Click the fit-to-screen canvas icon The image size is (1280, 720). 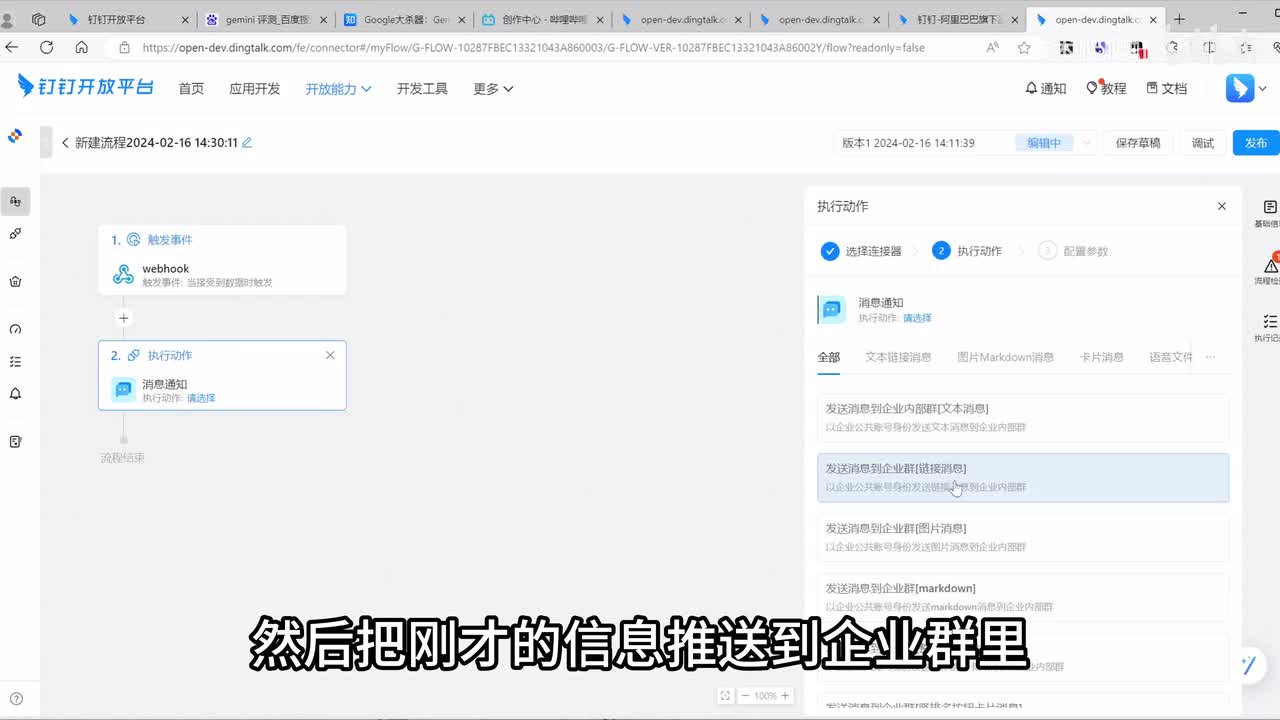[725, 696]
